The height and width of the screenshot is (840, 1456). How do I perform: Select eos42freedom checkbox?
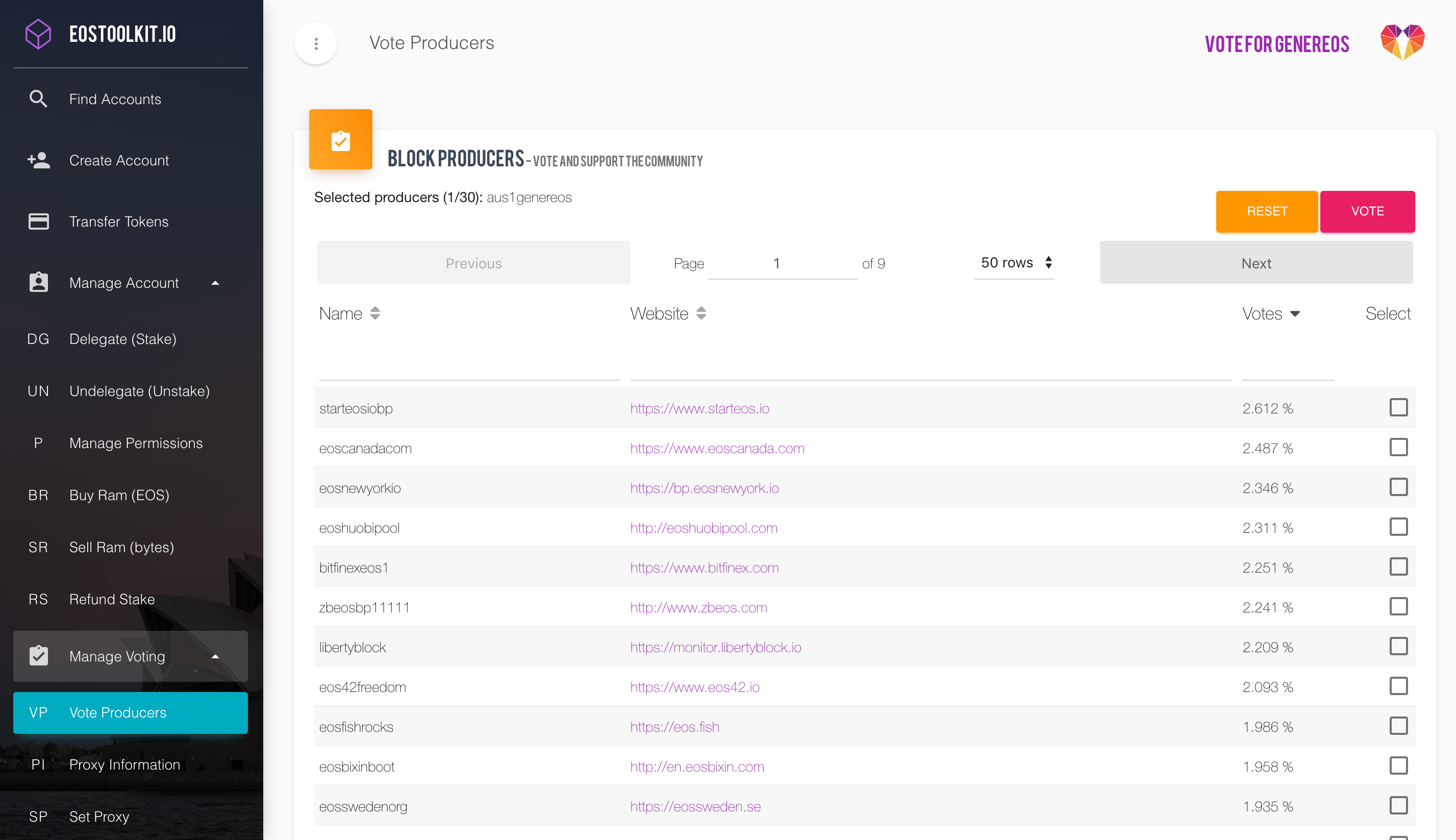[1398, 686]
